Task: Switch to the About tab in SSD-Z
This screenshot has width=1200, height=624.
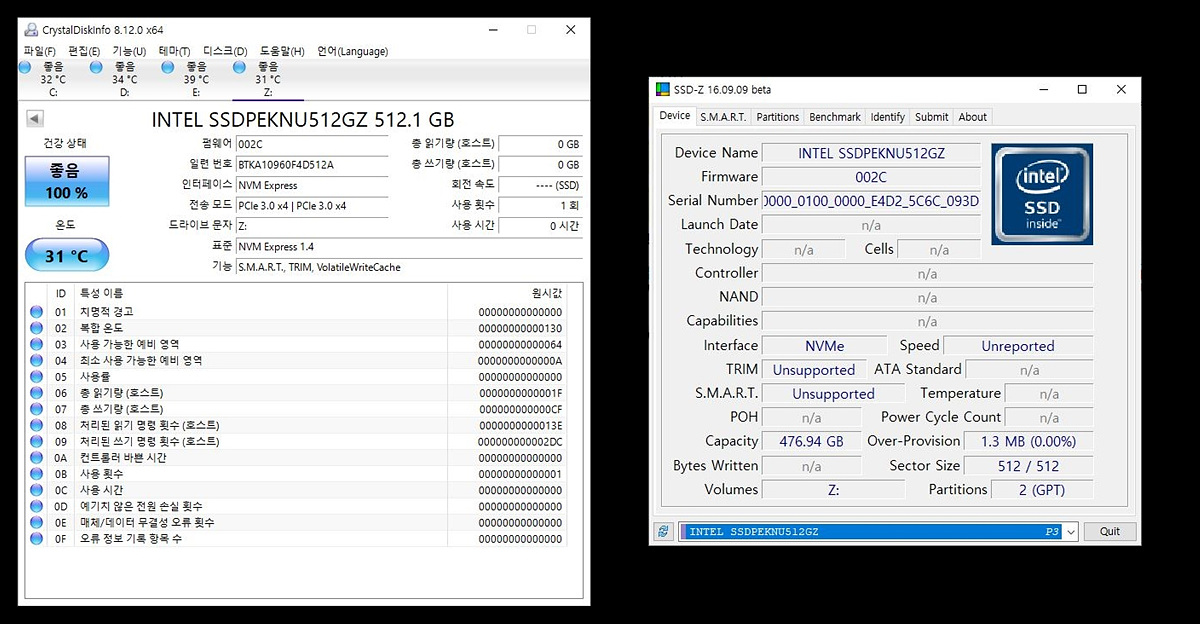Action: (973, 117)
